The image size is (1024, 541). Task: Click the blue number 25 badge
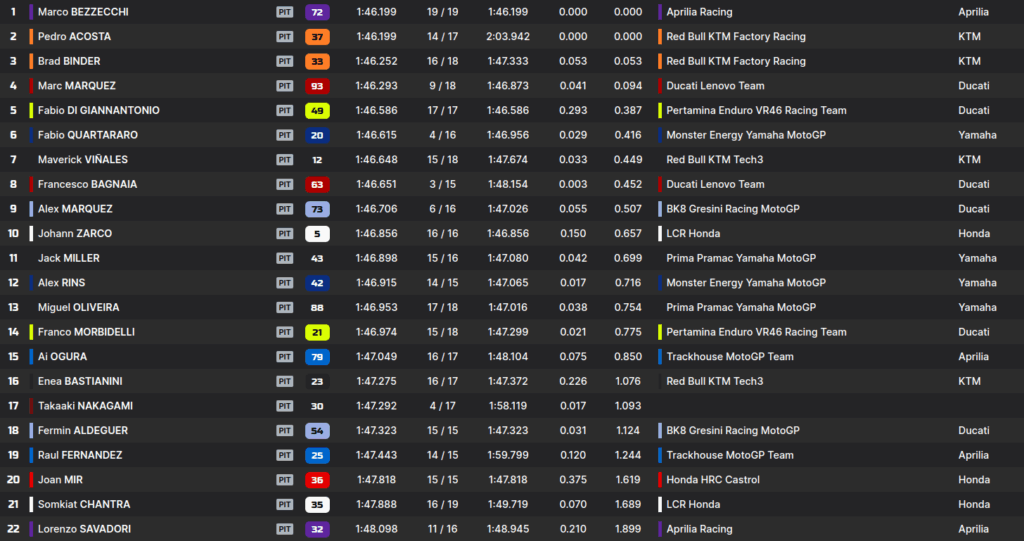317,455
